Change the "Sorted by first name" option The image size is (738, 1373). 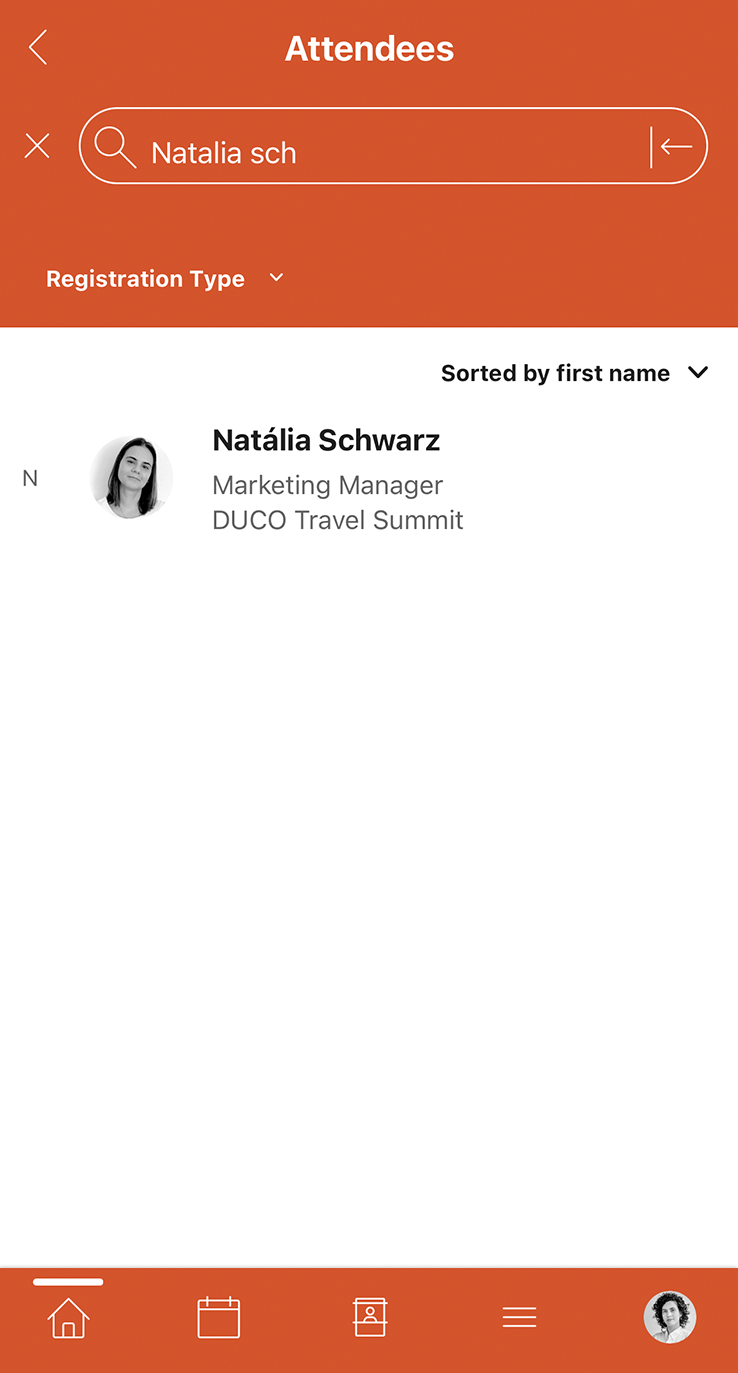click(555, 373)
